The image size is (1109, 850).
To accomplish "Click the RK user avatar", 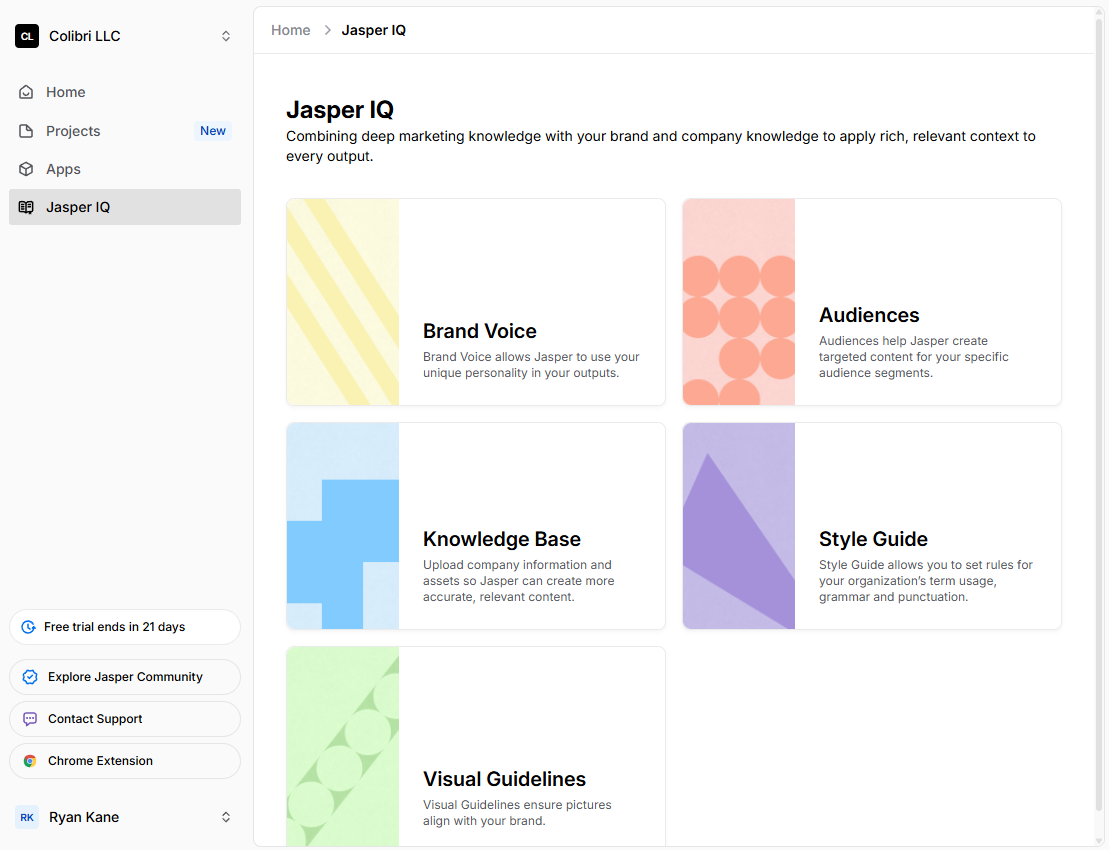I will click(27, 817).
